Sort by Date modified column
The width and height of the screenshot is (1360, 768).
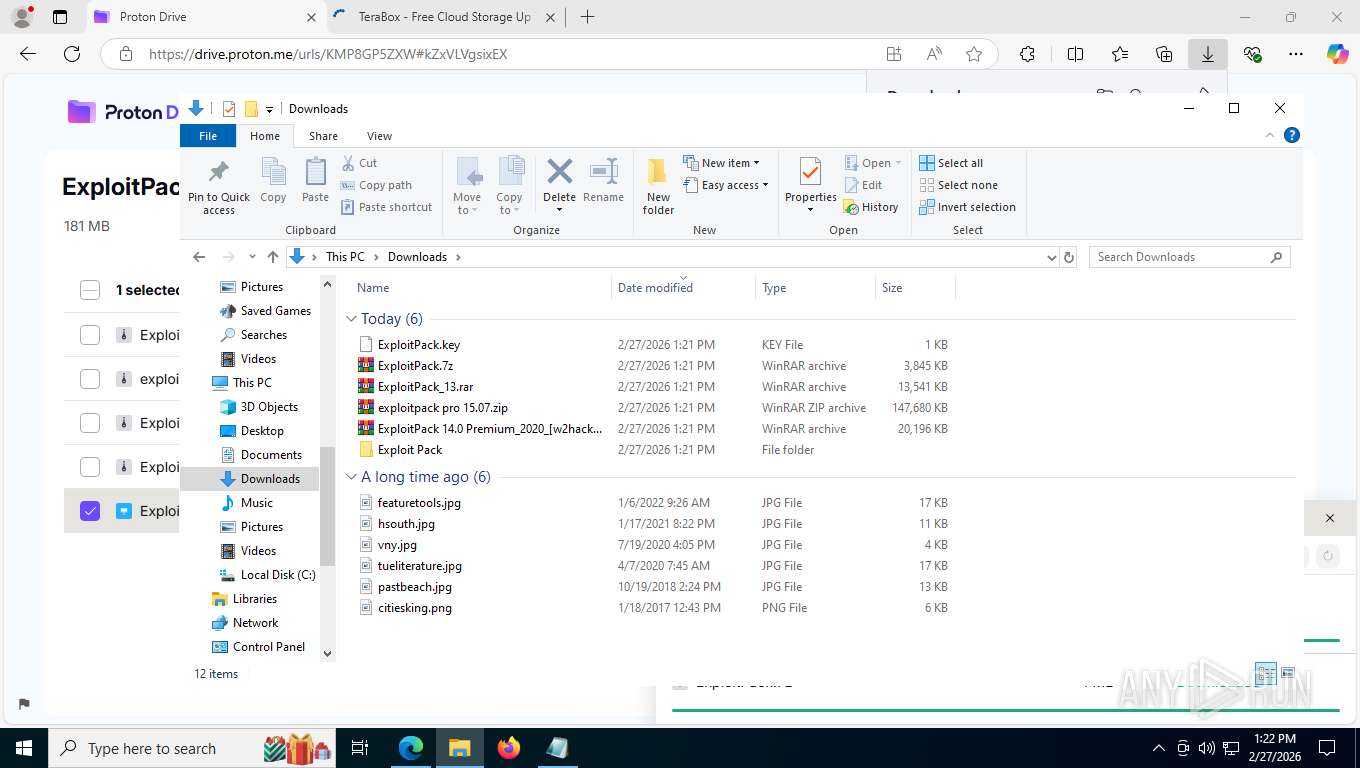pos(684,288)
